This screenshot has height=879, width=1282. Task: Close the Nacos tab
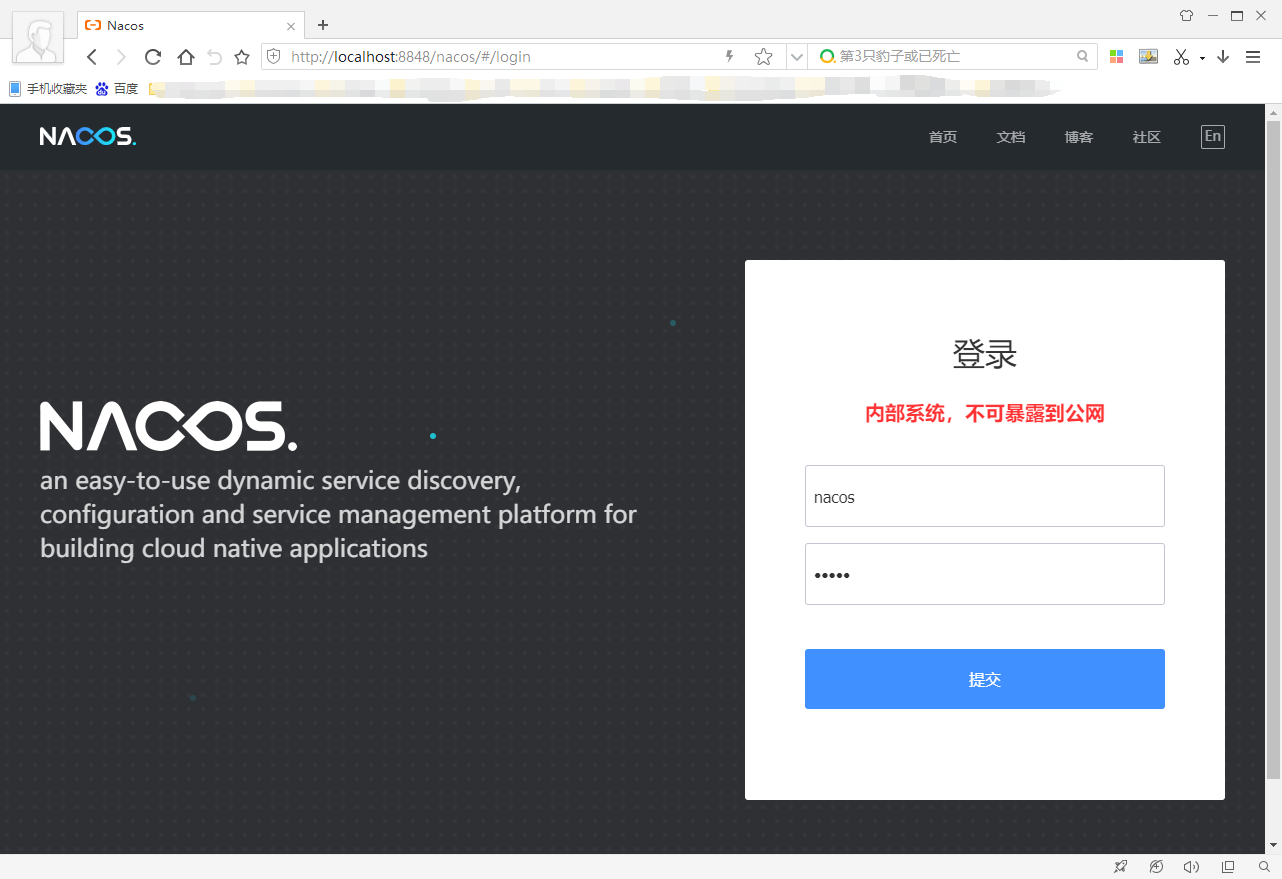(x=291, y=26)
